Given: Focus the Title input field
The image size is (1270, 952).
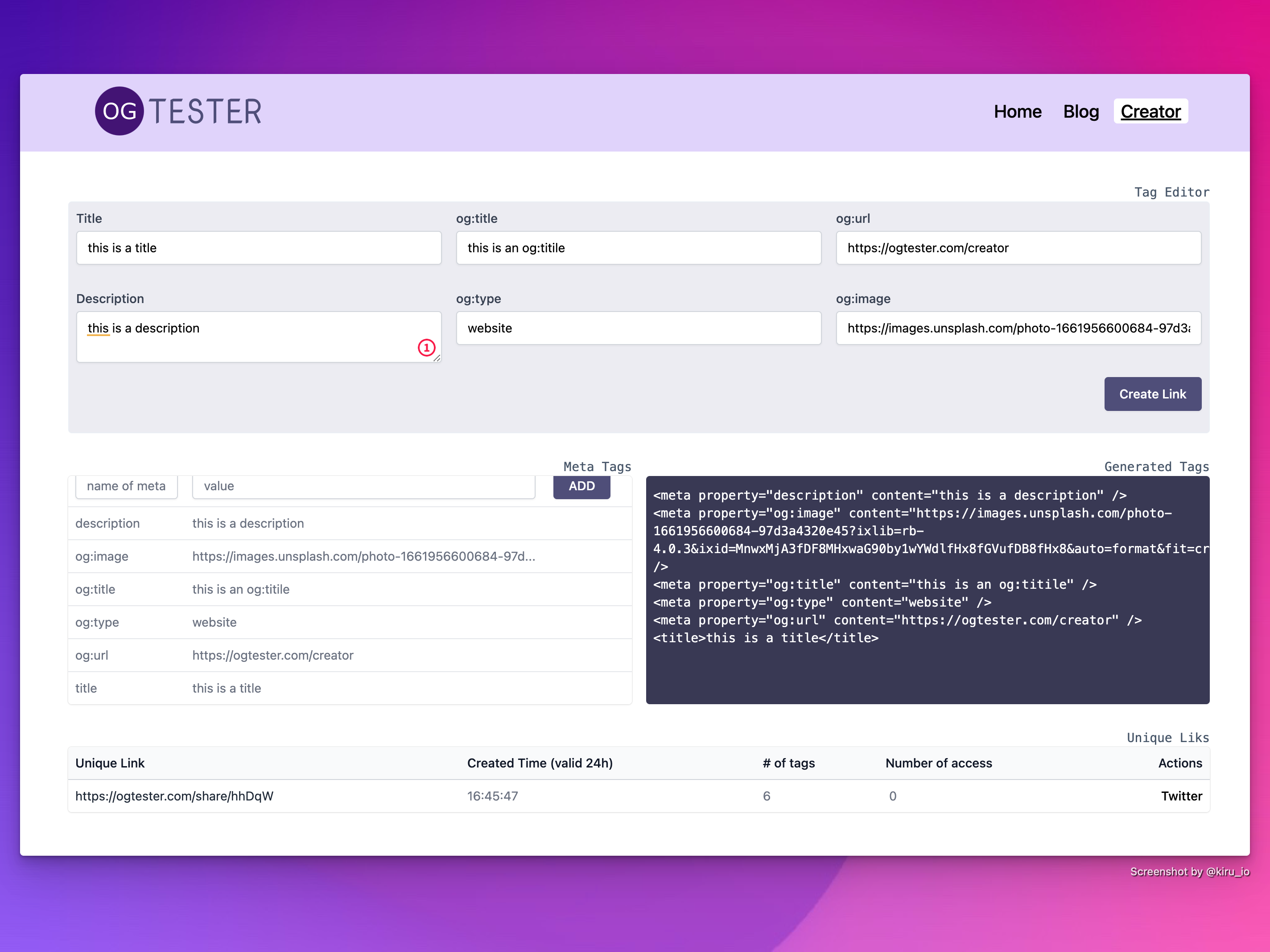Looking at the screenshot, I should coord(259,248).
